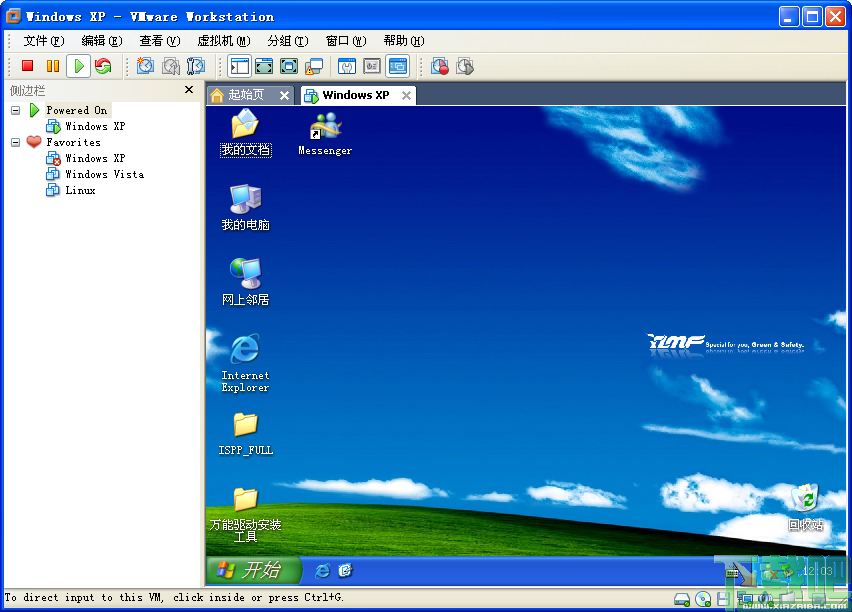Image resolution: width=852 pixels, height=612 pixels.
Task: Open the 窗口(W) menu
Action: (346, 41)
